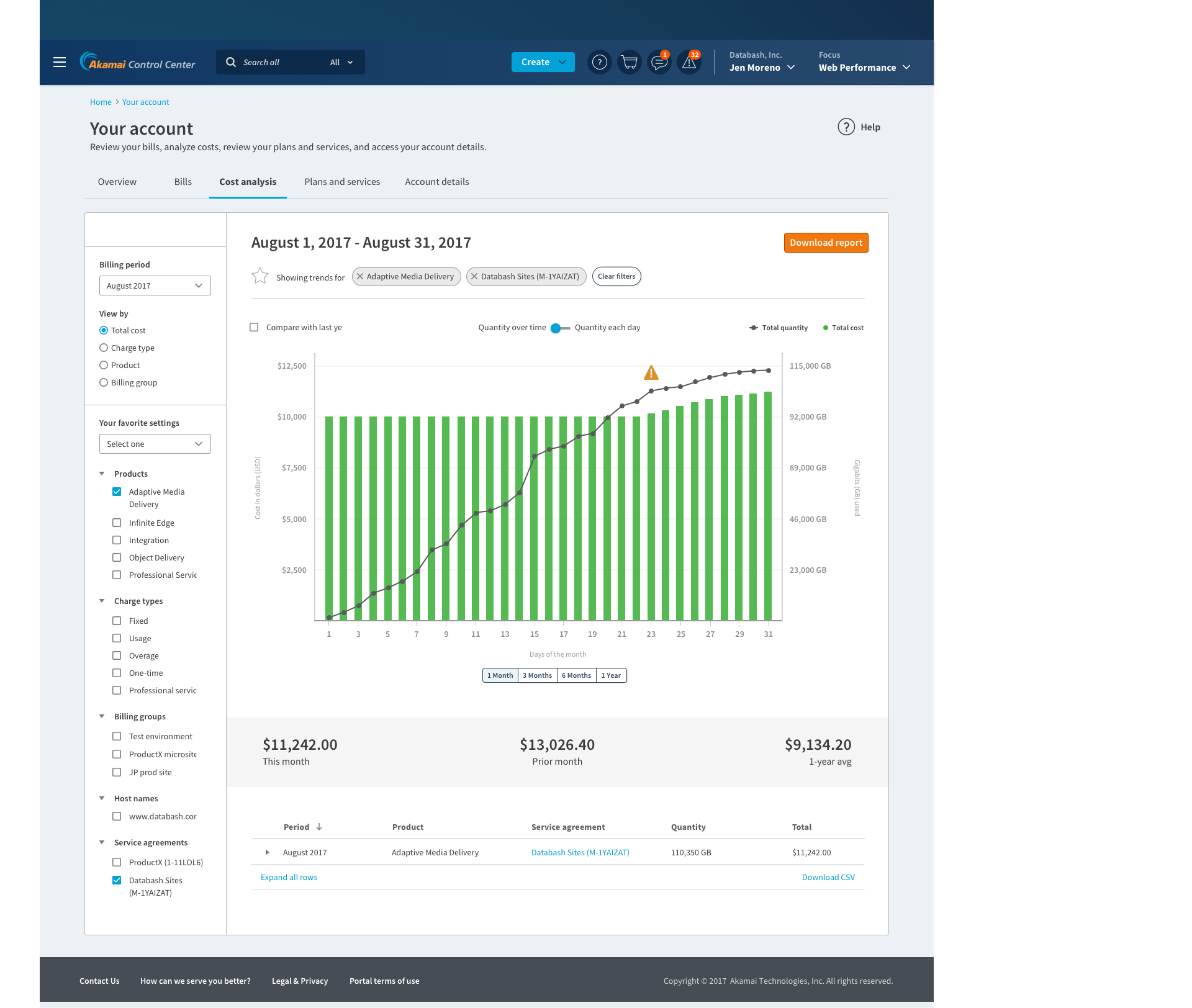Open the alerts warning icon in header
This screenshot has height=1008, width=1192.
(689, 62)
